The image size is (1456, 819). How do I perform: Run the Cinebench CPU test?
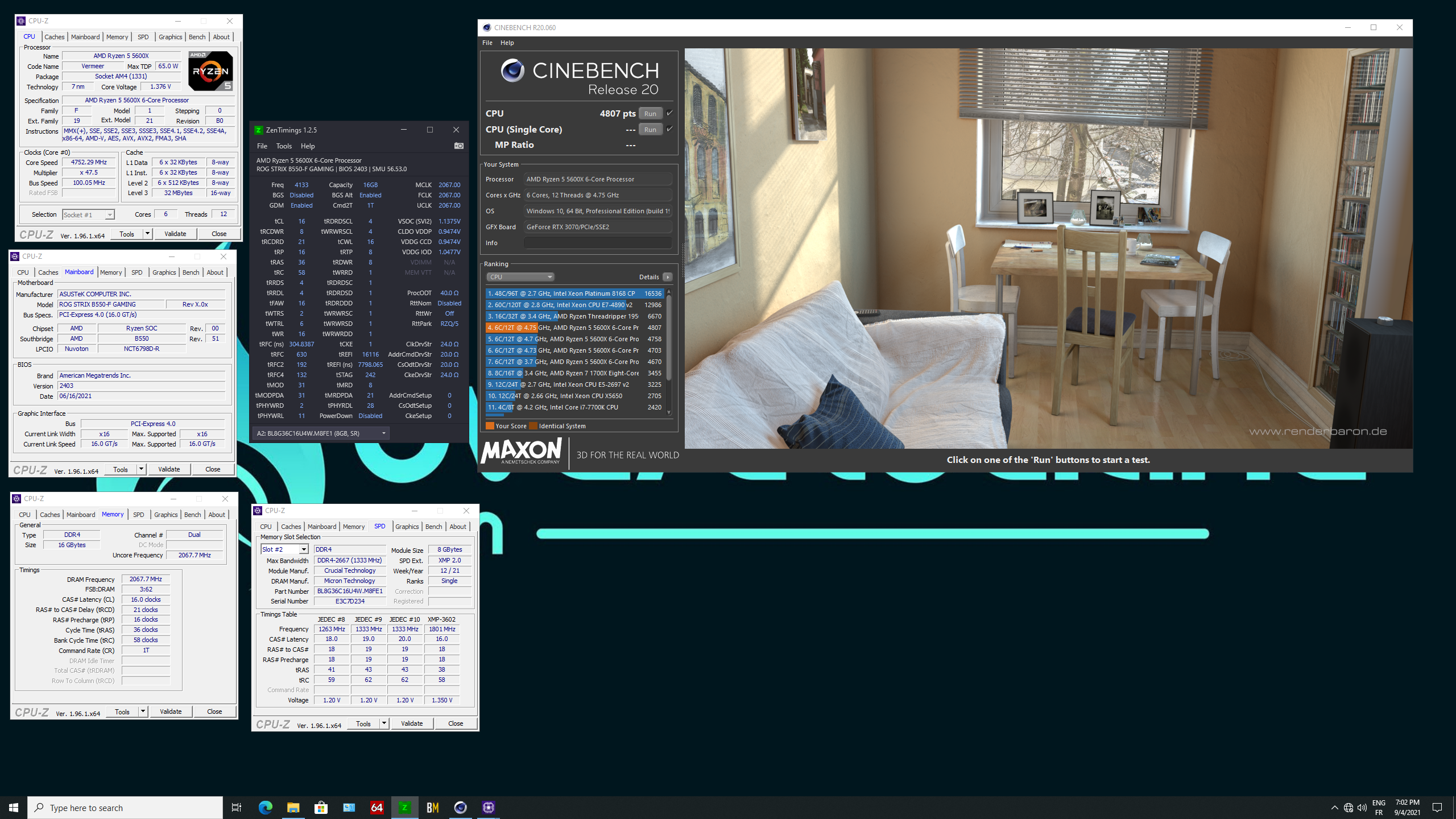point(650,113)
